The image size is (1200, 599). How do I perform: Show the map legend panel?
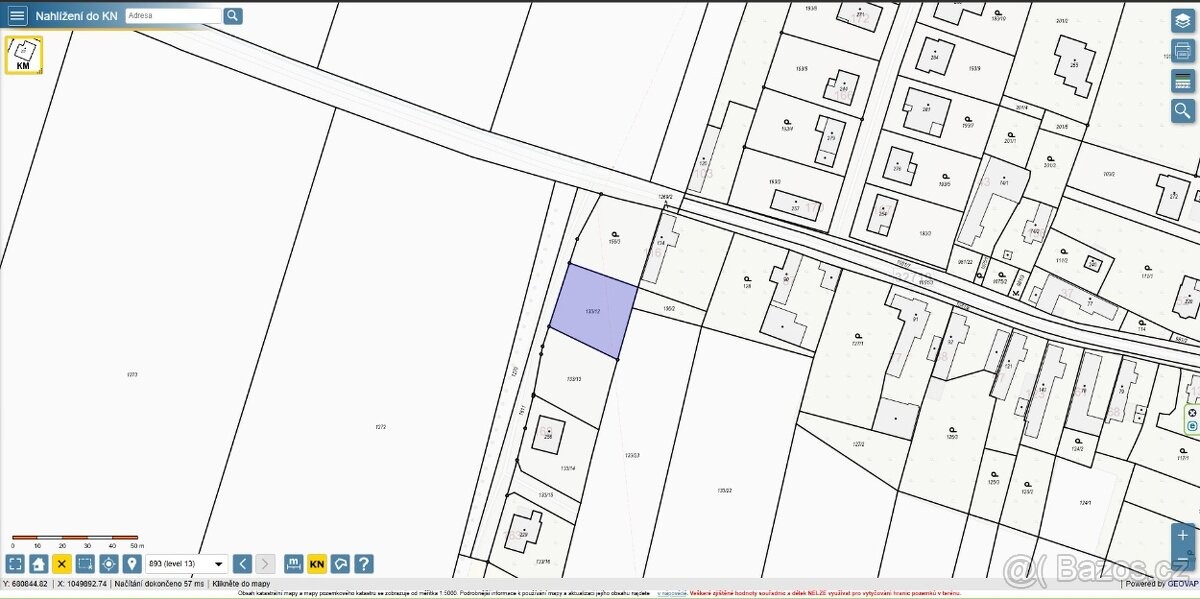(1183, 81)
